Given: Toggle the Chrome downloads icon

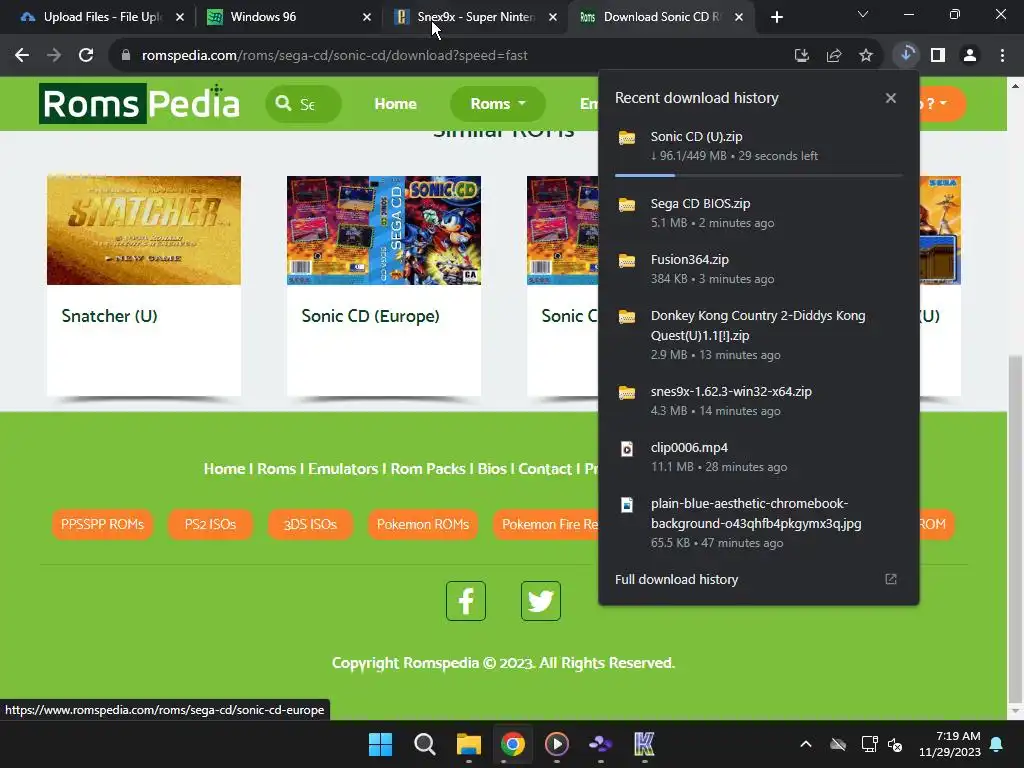Looking at the screenshot, I should [x=906, y=55].
